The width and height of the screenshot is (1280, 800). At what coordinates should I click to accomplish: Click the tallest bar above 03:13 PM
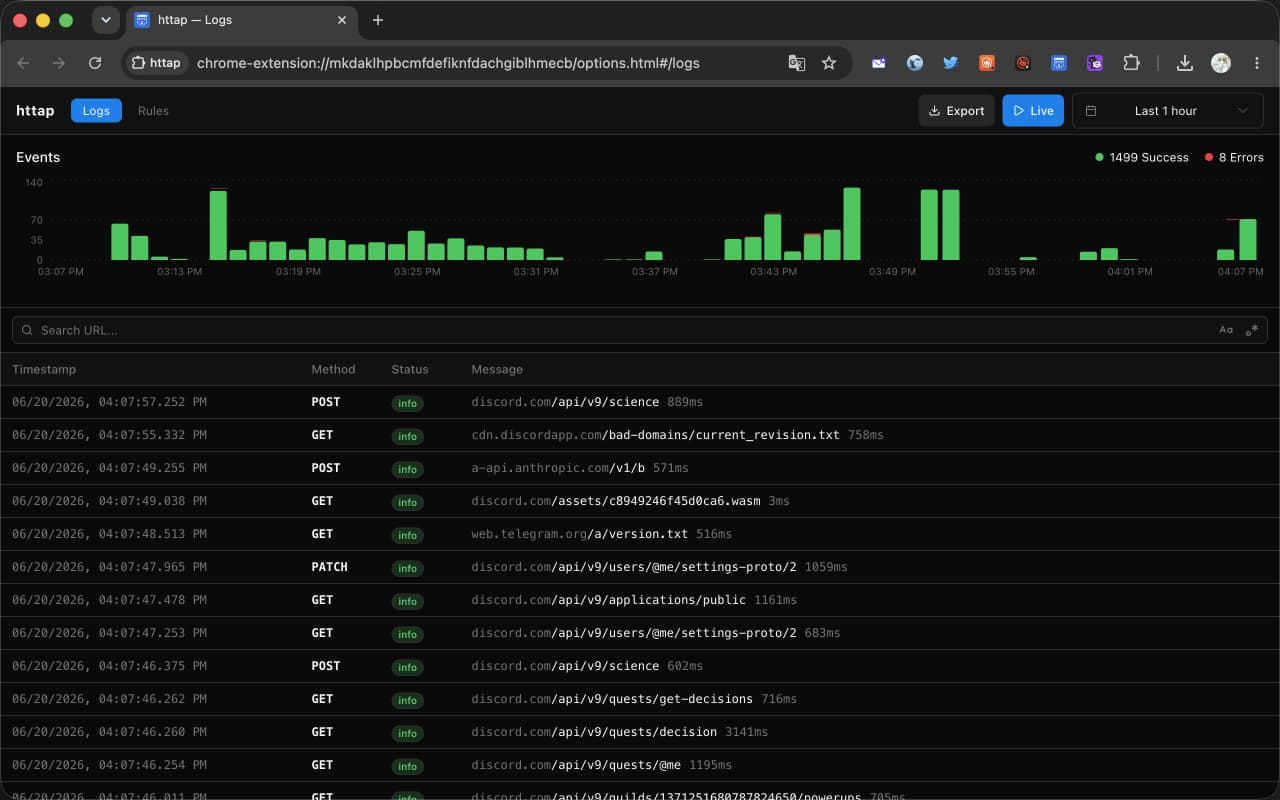click(218, 225)
